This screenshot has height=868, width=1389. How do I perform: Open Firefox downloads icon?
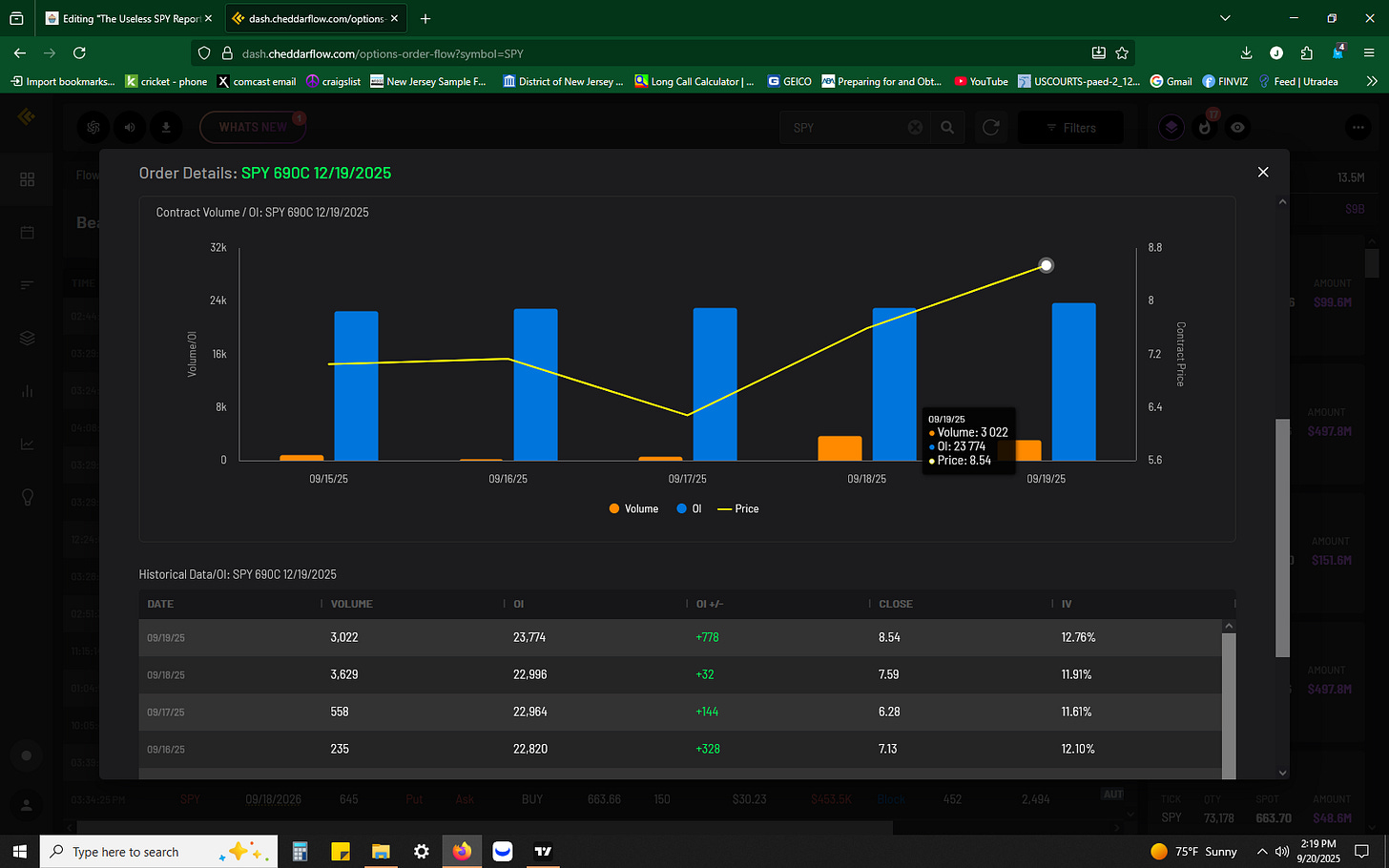(1246, 53)
